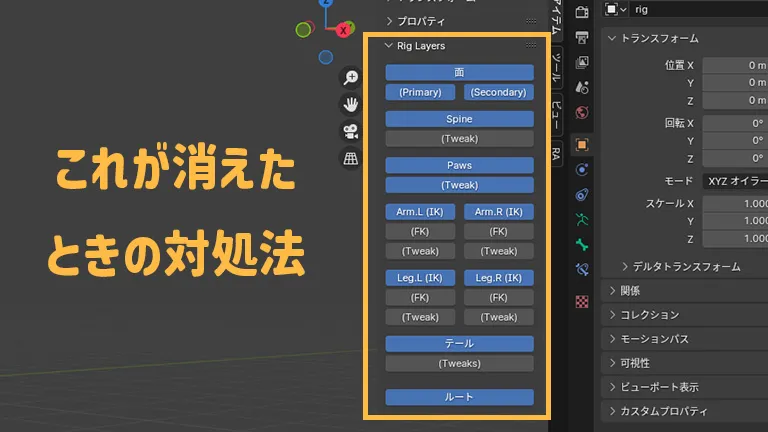Switch perspective with the grid icon
Screen dimensions: 768x432
click(351, 158)
